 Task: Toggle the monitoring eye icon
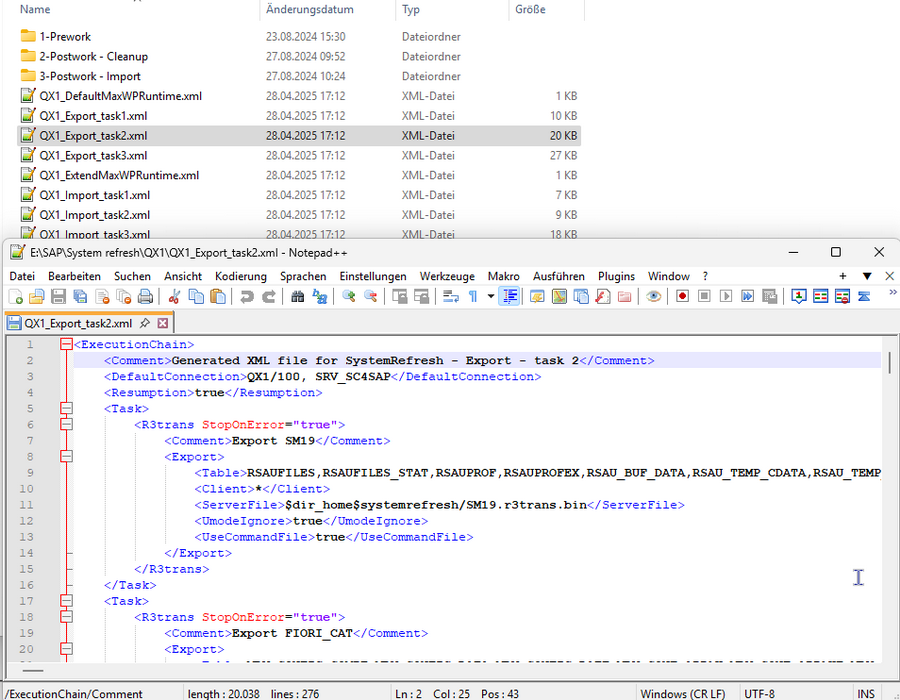pos(653,297)
